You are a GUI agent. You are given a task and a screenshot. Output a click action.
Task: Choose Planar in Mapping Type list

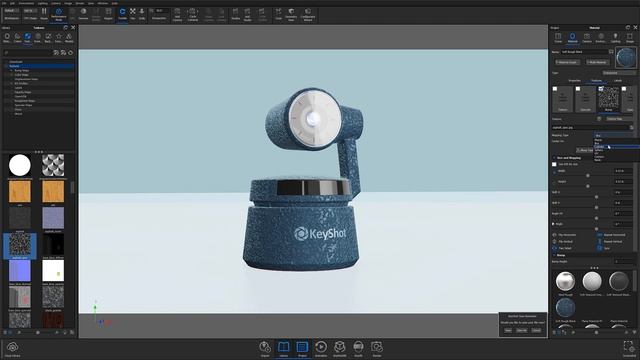[616, 140]
